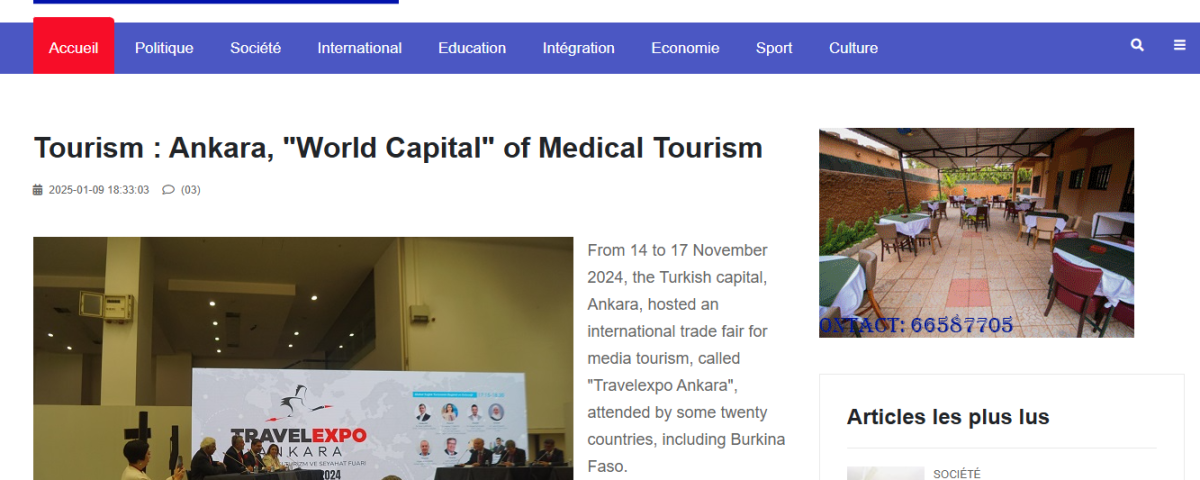Open the search magnifier icon
This screenshot has height=480, width=1200.
click(1137, 46)
